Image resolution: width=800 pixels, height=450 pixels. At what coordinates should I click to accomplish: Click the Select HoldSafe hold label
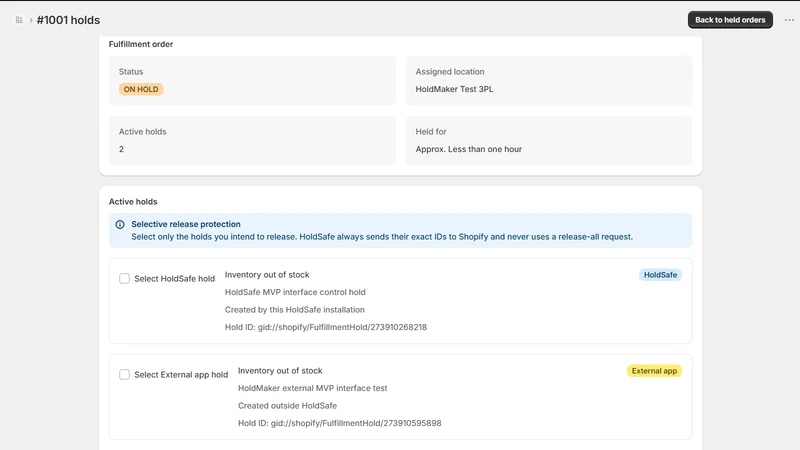(x=174, y=279)
